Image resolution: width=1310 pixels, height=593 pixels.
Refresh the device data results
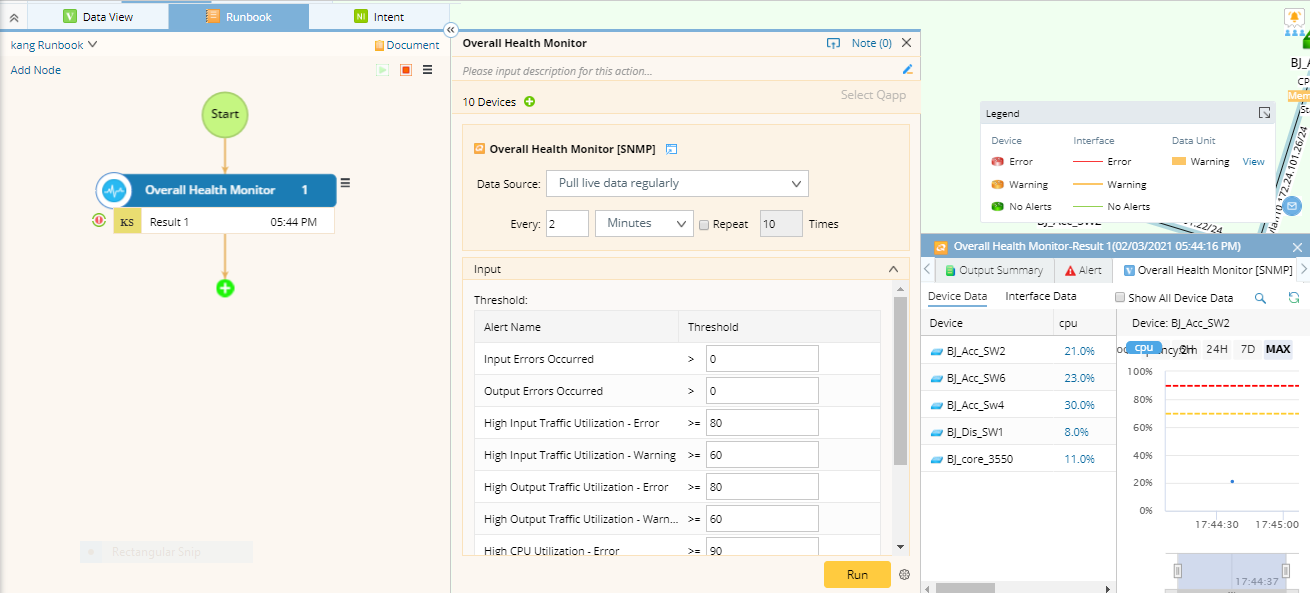[x=1293, y=298]
